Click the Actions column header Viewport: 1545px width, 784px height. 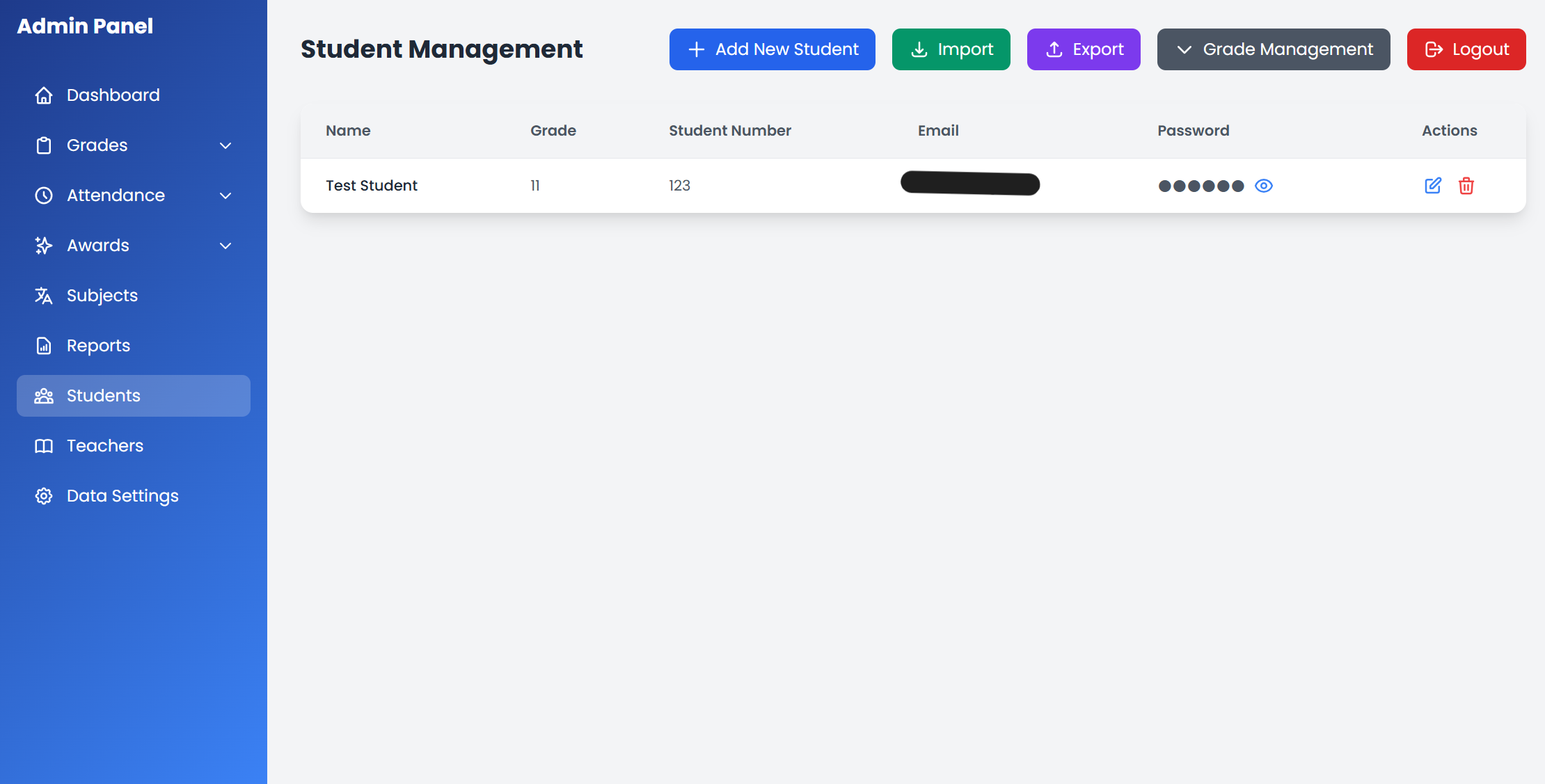(1450, 131)
